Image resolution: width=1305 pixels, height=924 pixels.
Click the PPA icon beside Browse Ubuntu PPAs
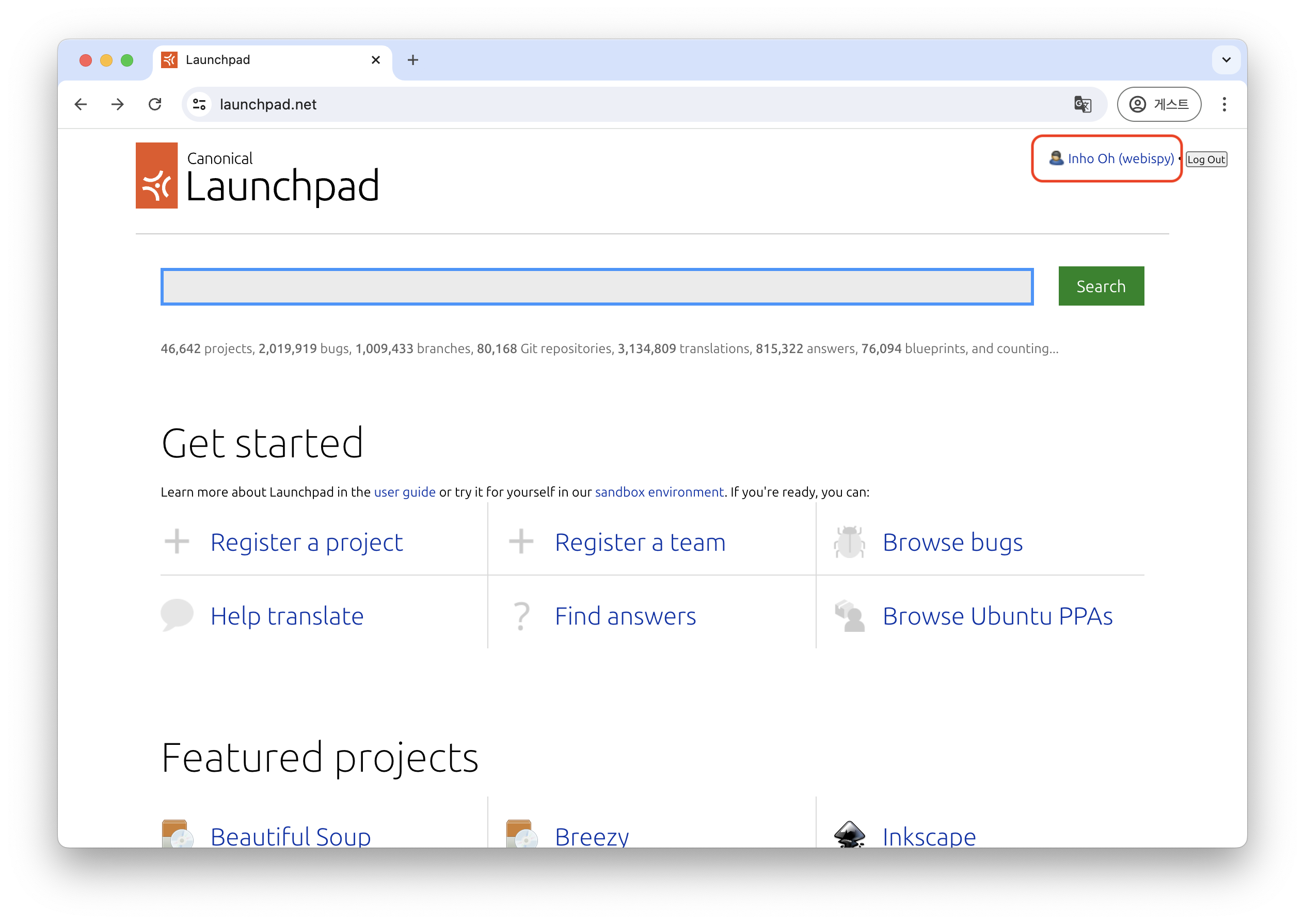[849, 616]
